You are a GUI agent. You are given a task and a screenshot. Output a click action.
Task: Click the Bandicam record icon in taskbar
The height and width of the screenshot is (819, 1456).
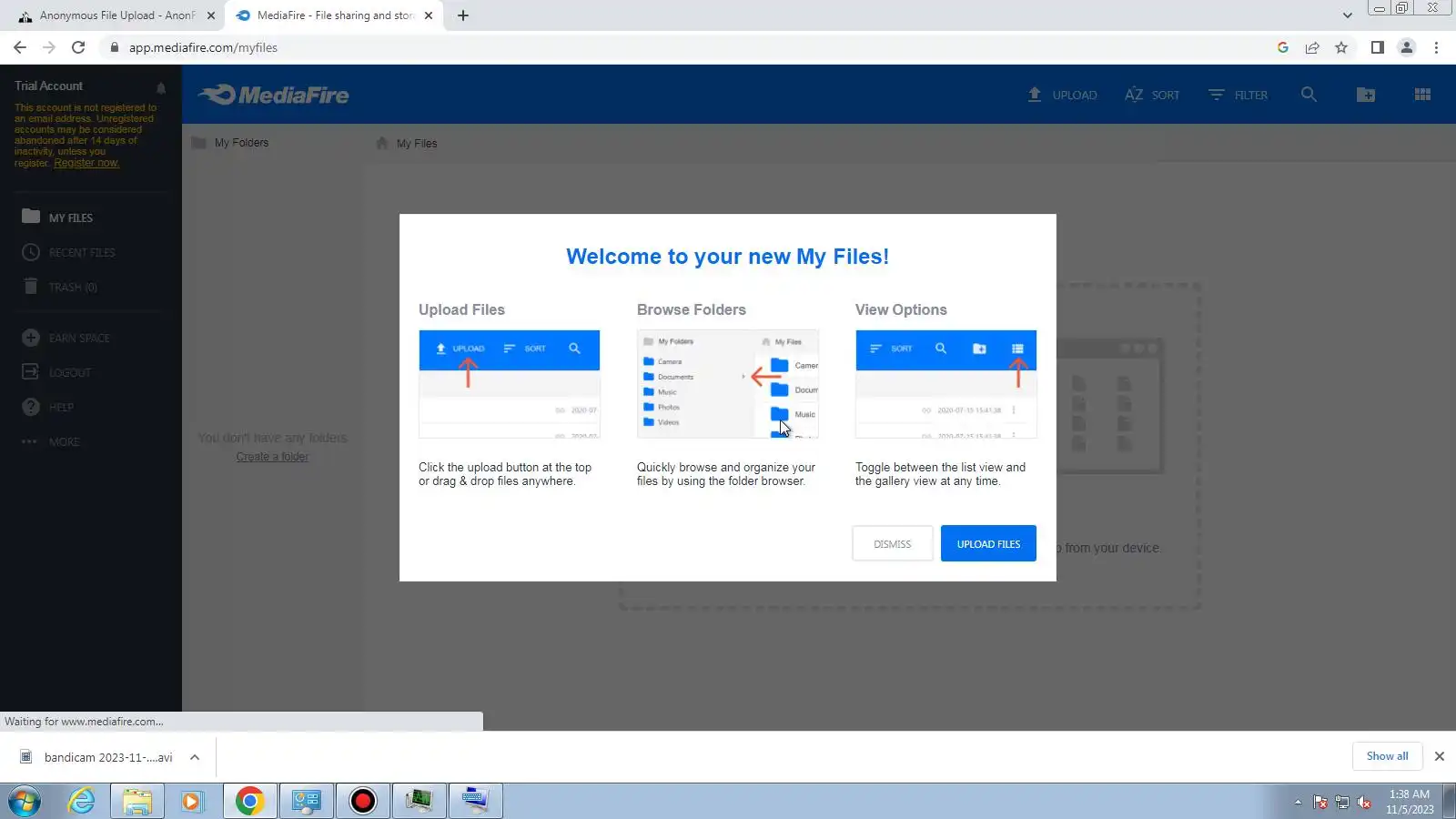click(363, 801)
